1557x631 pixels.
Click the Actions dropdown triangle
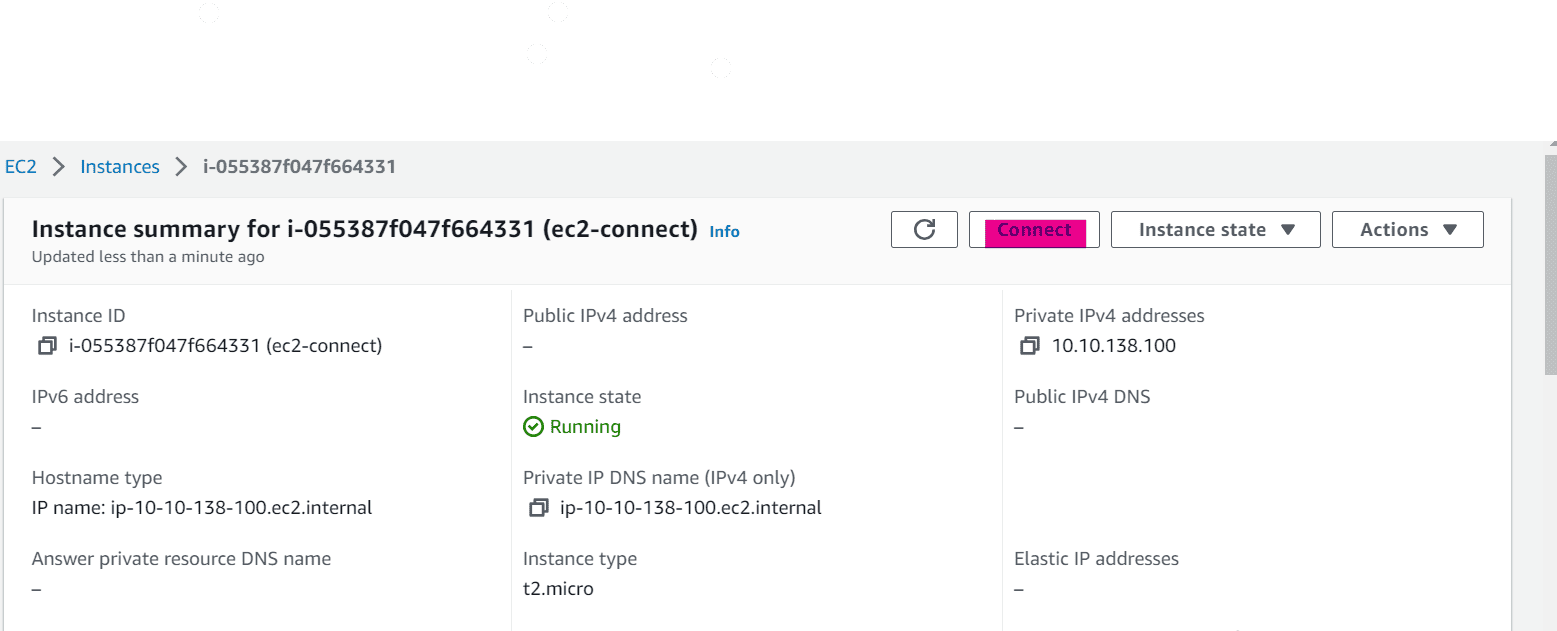click(1449, 230)
